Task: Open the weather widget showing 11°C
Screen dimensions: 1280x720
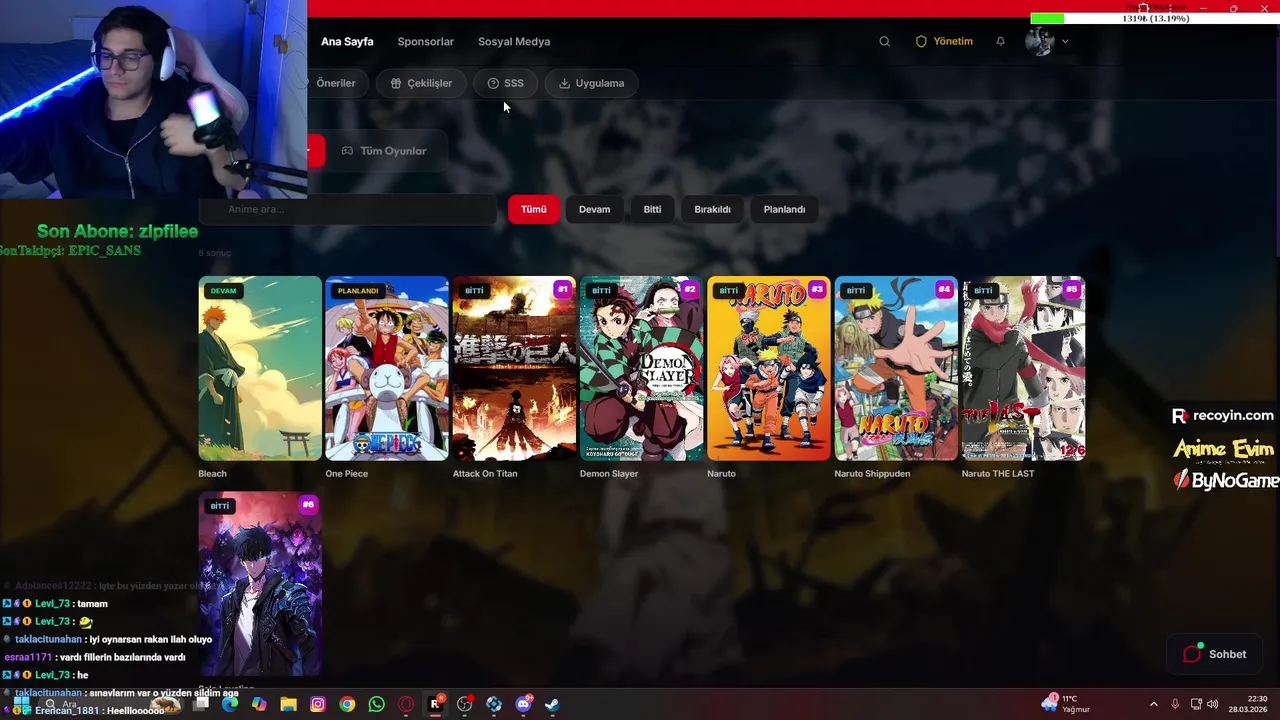Action: [1066, 704]
